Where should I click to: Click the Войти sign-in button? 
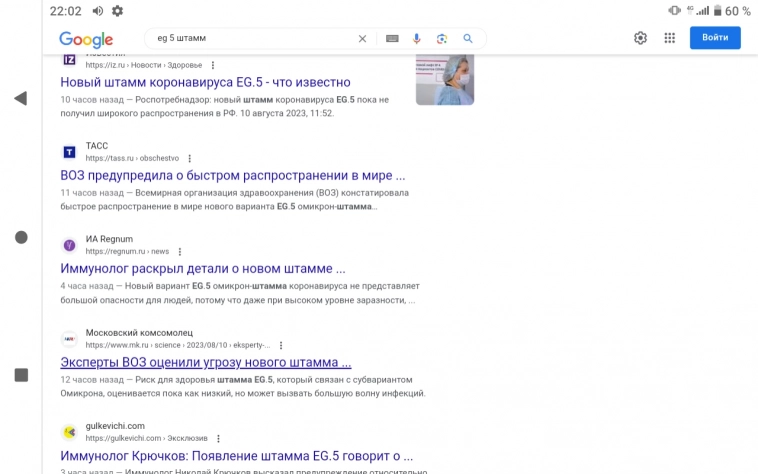714,38
